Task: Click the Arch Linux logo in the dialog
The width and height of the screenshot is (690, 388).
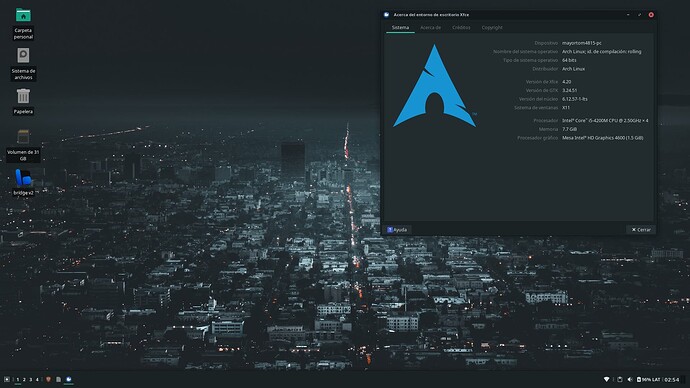Action: [x=434, y=86]
